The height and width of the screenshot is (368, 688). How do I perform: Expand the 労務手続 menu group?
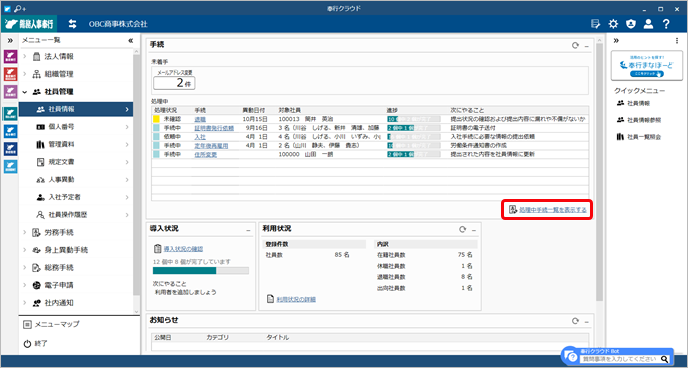point(25,232)
